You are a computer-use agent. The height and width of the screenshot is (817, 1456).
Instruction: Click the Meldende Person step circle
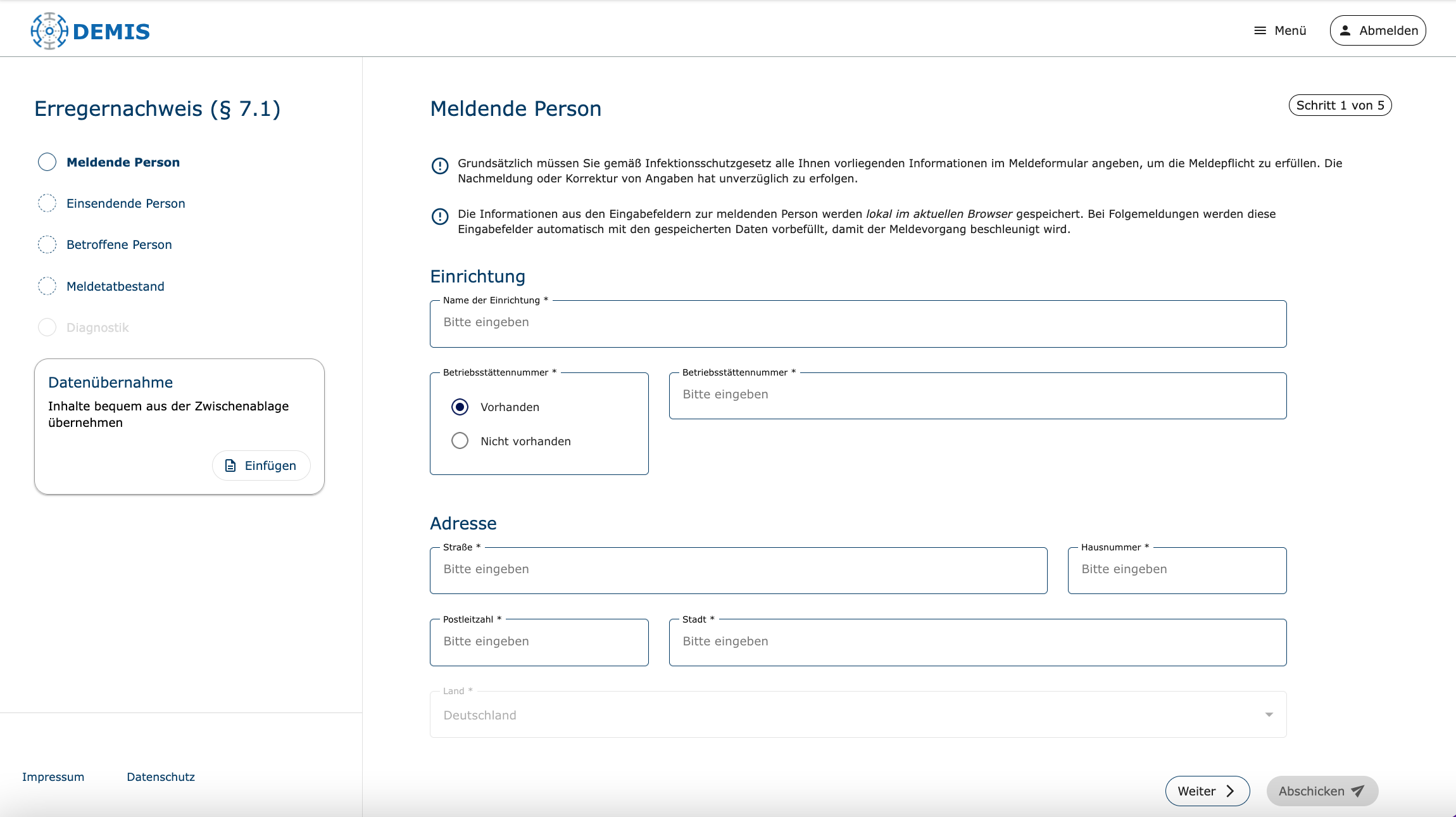coord(47,162)
